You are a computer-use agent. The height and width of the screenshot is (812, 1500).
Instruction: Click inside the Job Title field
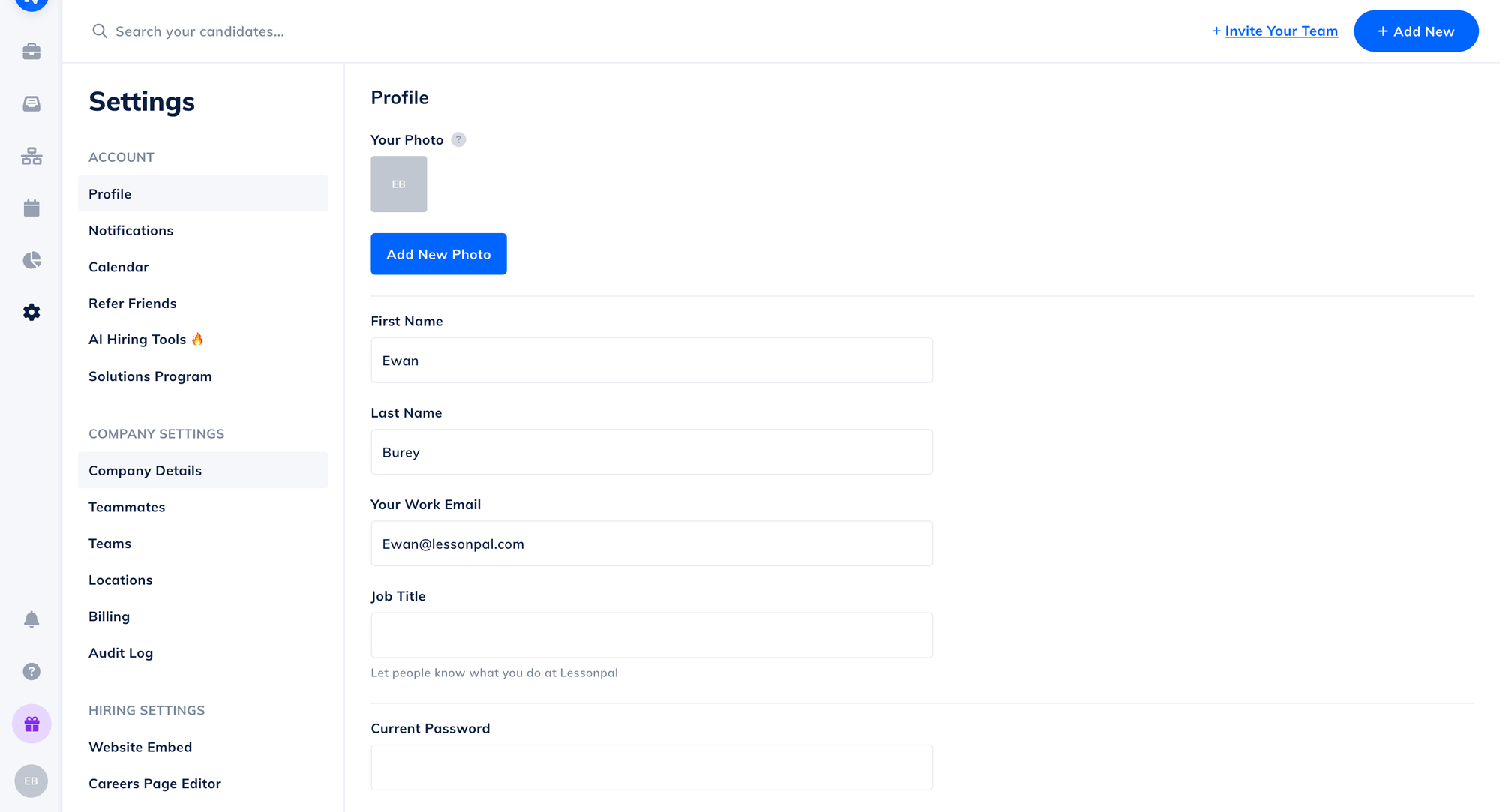coord(651,634)
